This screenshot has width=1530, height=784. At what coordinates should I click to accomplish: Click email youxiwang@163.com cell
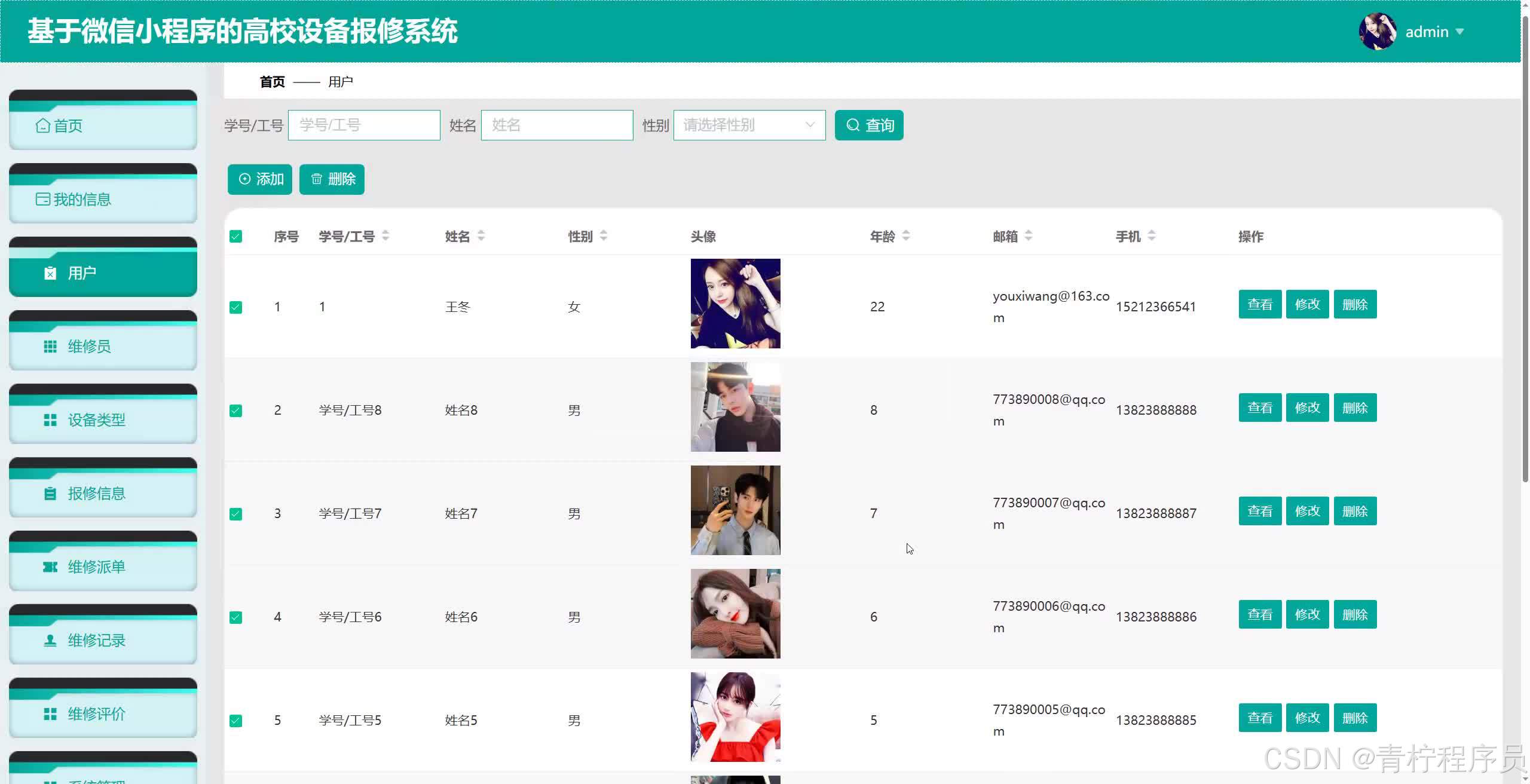click(1051, 307)
